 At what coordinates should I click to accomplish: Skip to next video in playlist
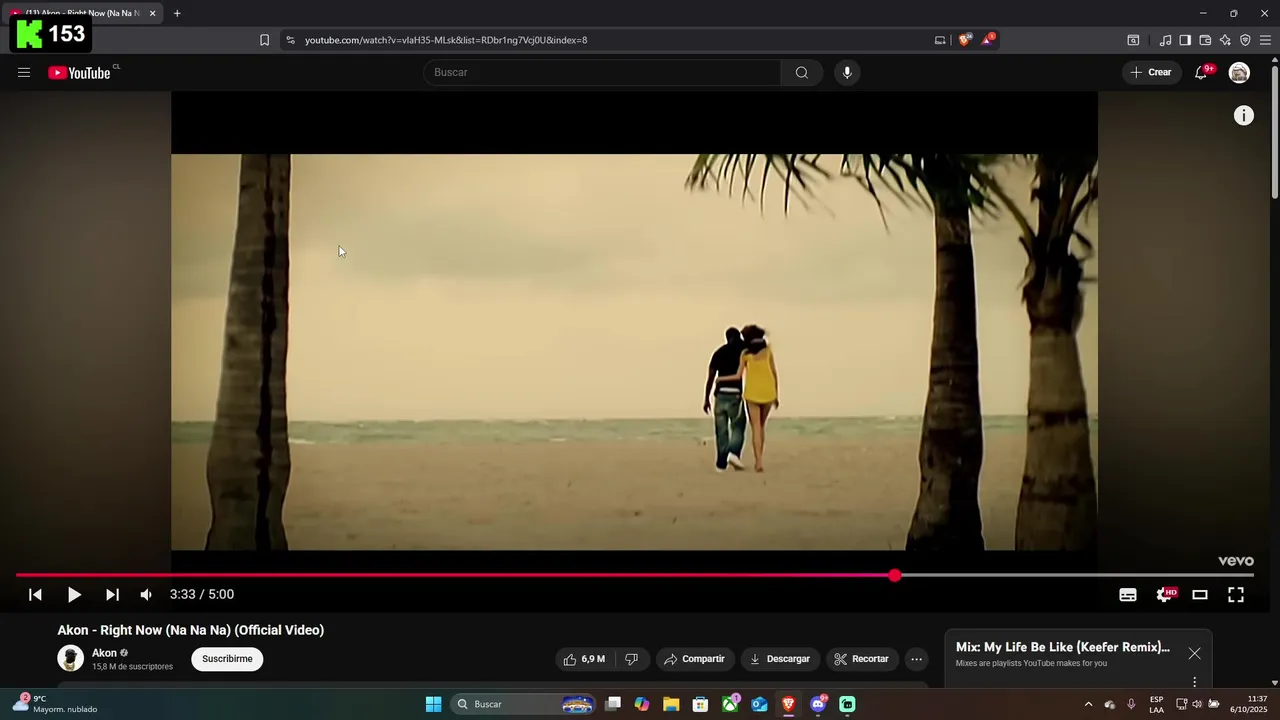point(112,594)
